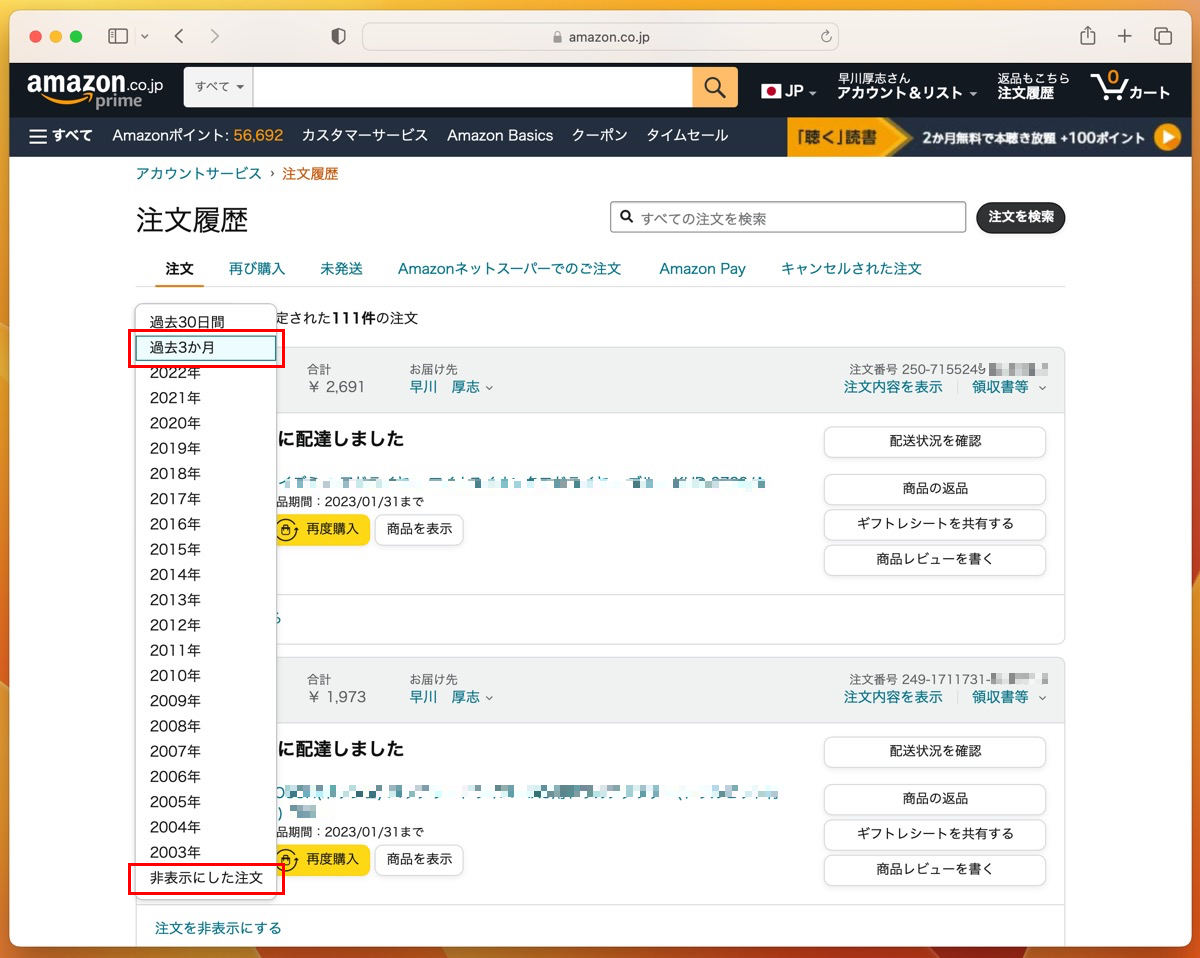Screen dimensions: 1200x958
Task: Open the privacy shield icon
Action: [338, 36]
